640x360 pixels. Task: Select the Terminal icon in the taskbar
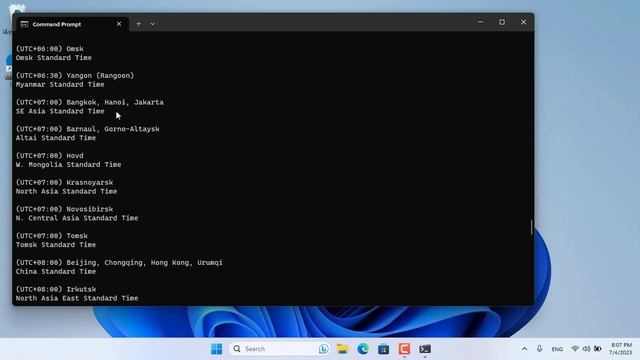425,349
